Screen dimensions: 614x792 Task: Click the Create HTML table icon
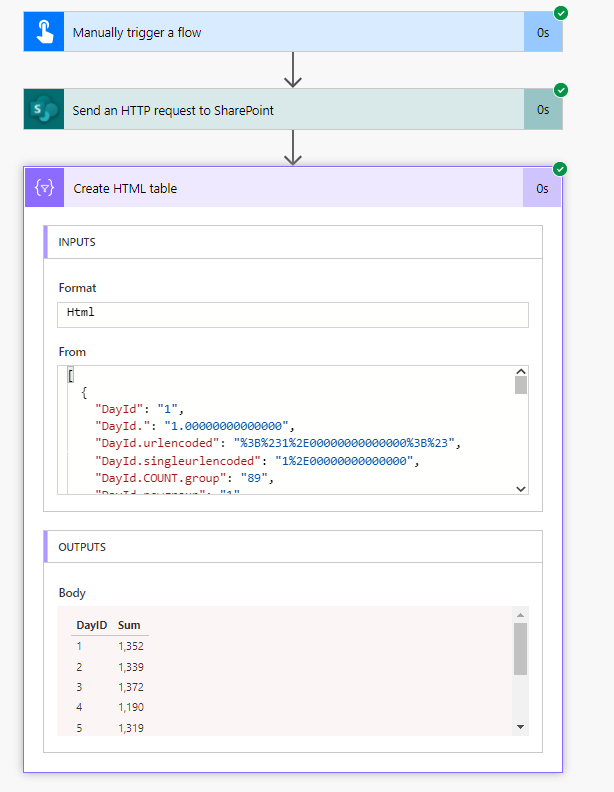44,188
